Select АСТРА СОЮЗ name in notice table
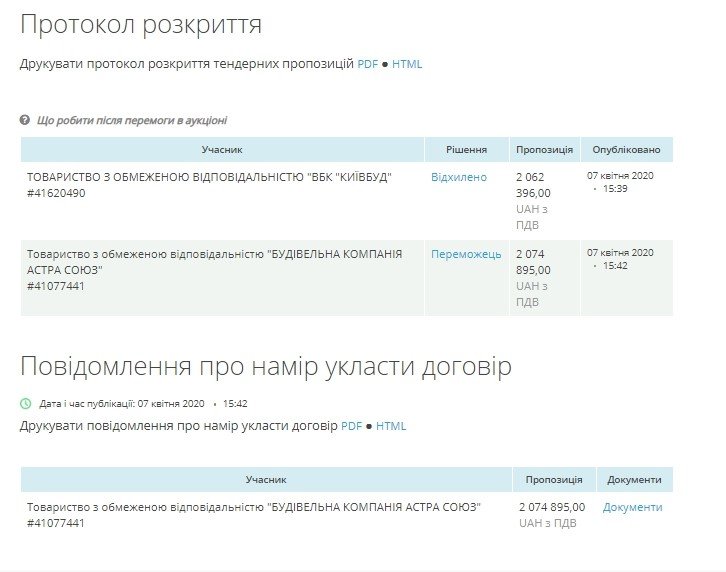Screen dimensions: 726x572 click(x=254, y=507)
